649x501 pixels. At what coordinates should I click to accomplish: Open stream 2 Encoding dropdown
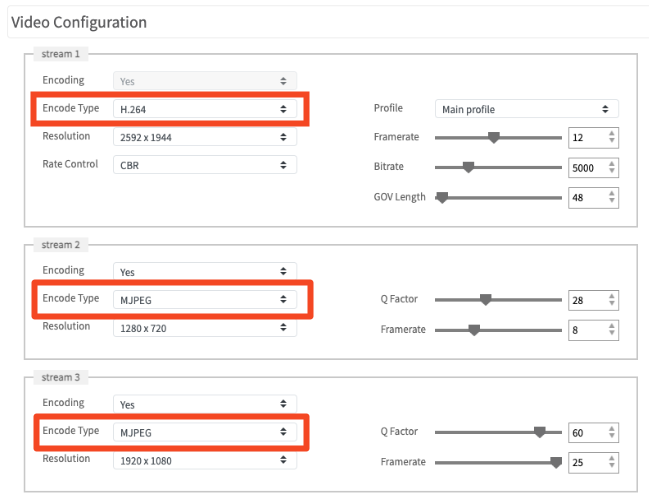point(204,271)
